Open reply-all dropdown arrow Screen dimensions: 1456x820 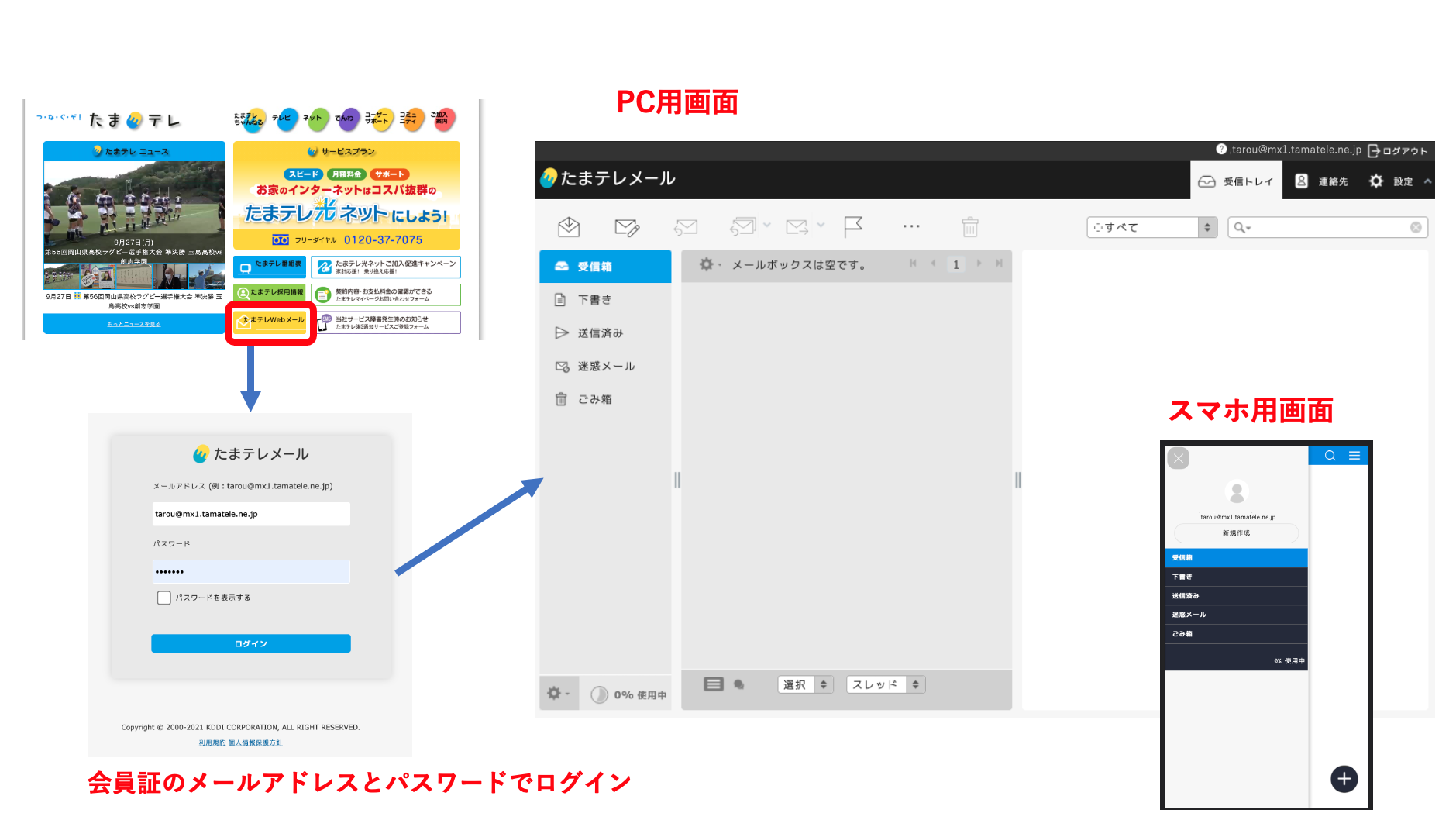(766, 226)
